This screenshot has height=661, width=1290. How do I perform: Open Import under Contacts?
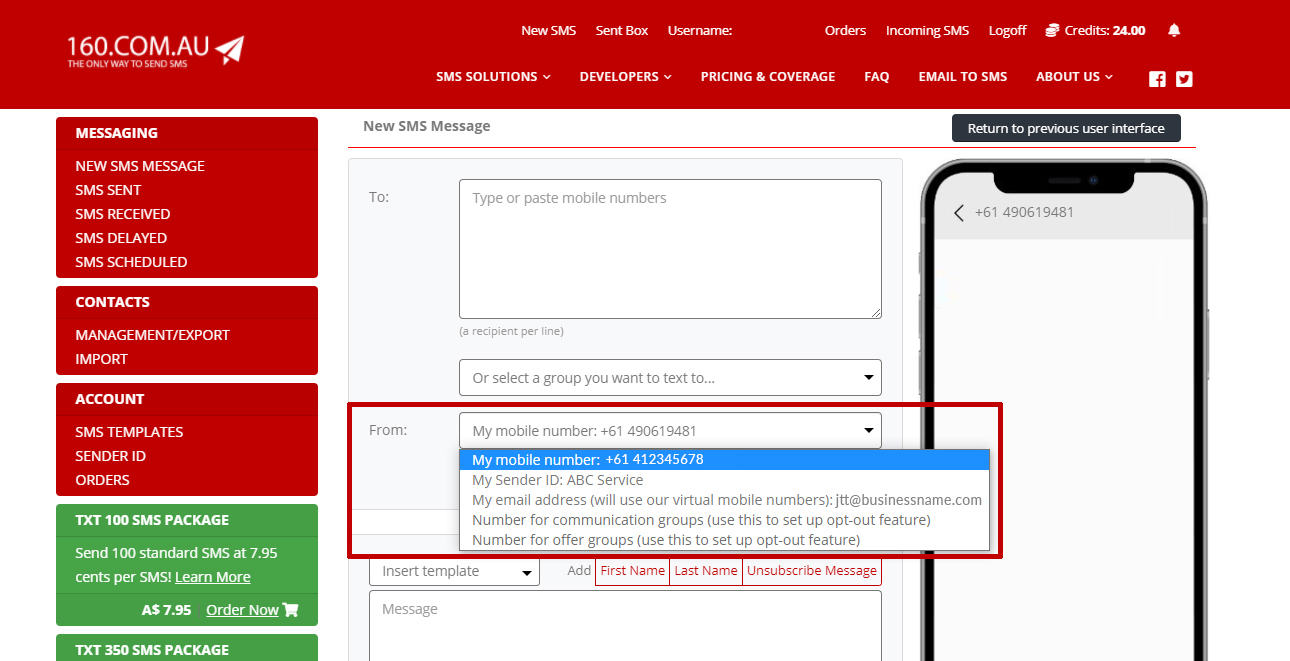click(102, 359)
